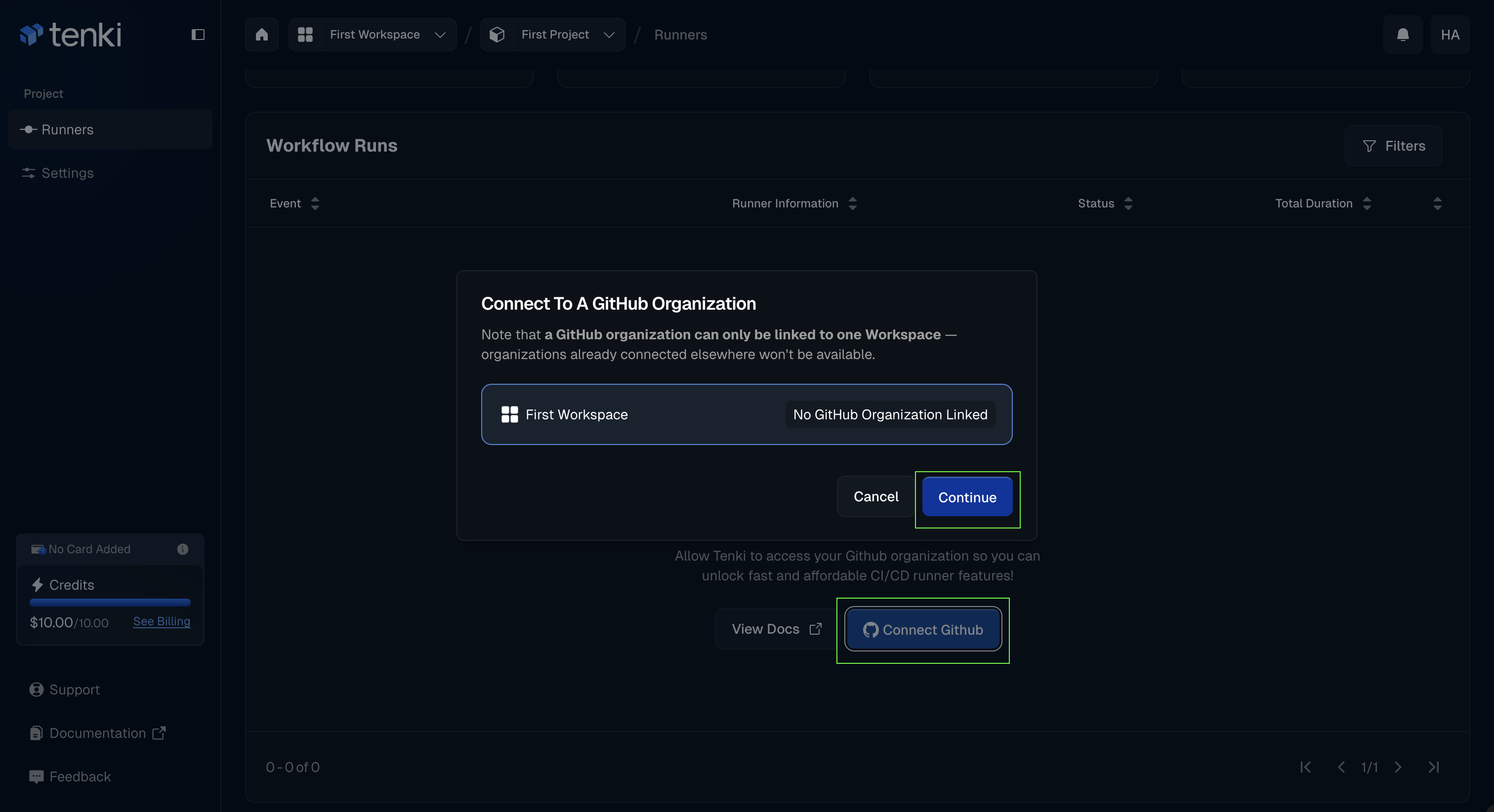Click the Tenki logo

click(x=71, y=35)
